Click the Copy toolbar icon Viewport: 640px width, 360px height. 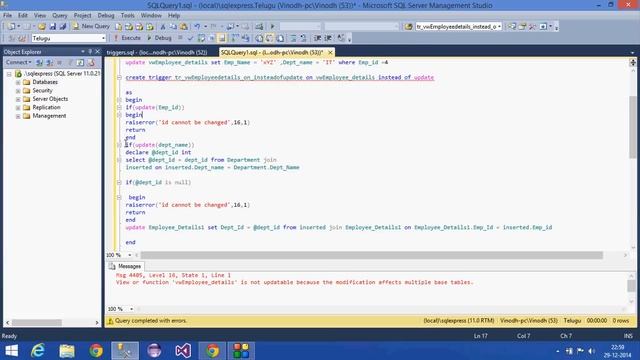tap(173, 27)
